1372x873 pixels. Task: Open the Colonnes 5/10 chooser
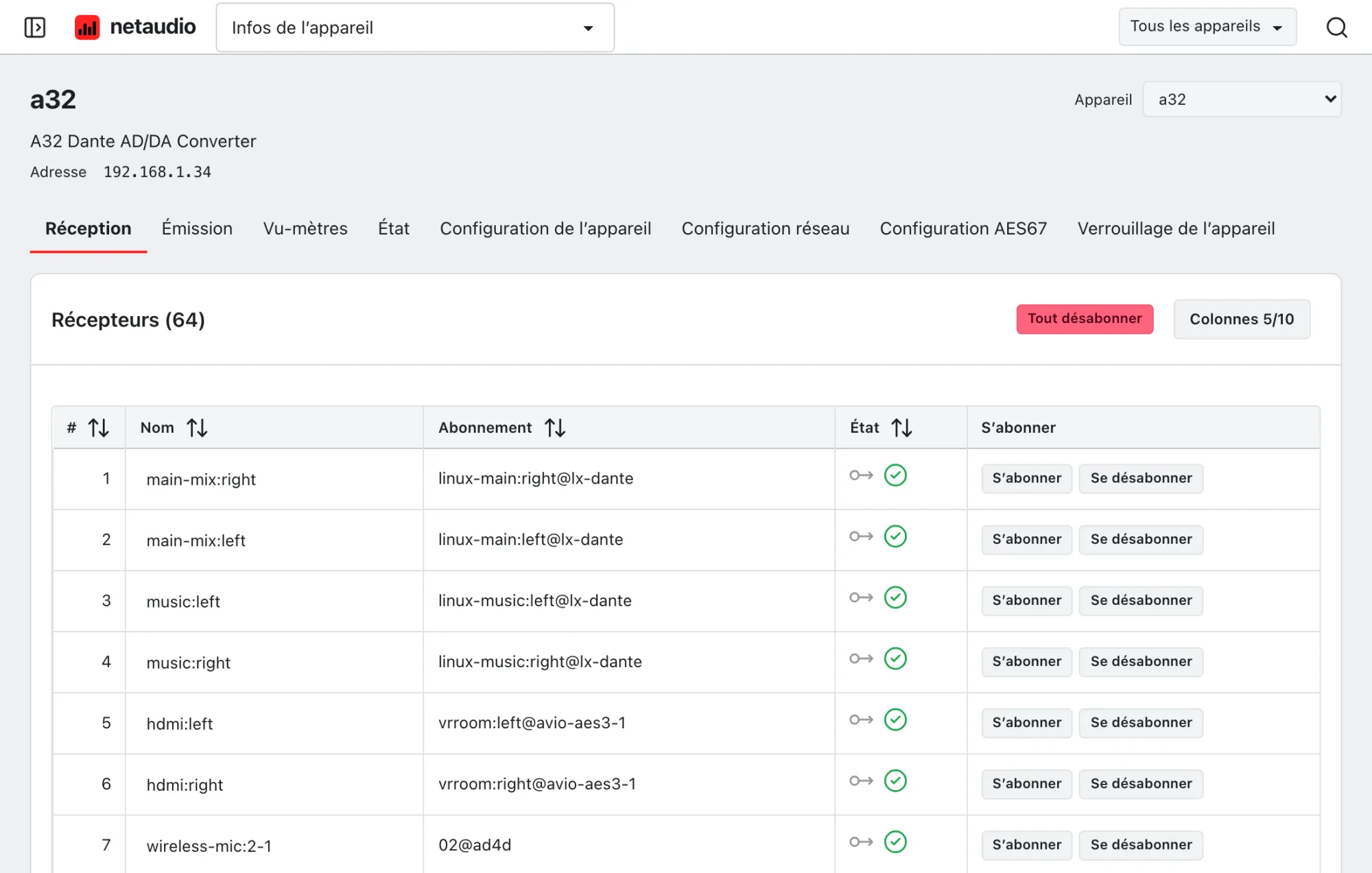(1242, 319)
